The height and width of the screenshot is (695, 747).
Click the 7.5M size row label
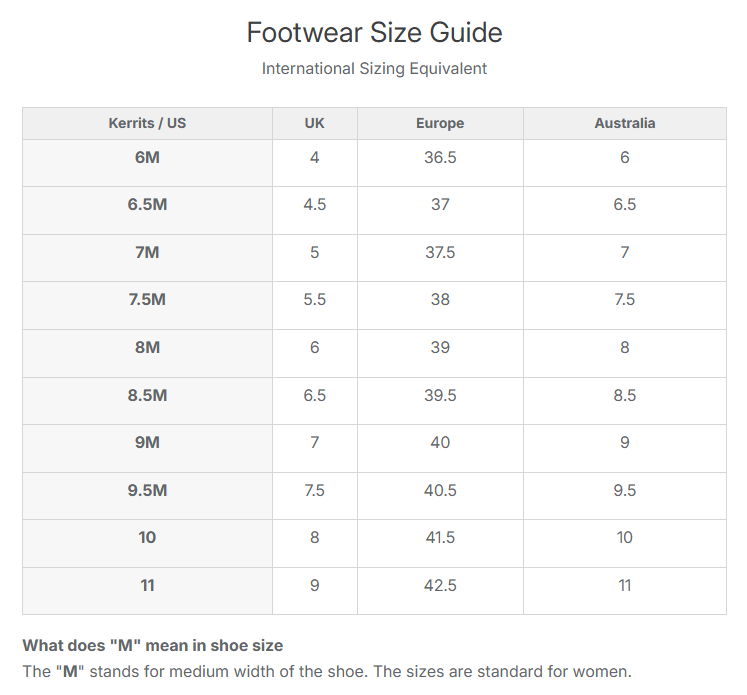click(x=147, y=300)
